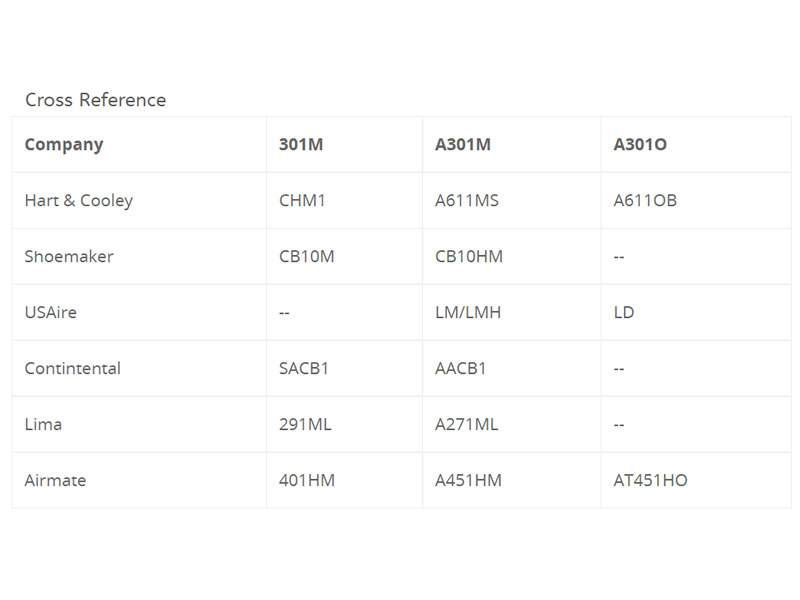Click the AACB1 cell

(461, 368)
